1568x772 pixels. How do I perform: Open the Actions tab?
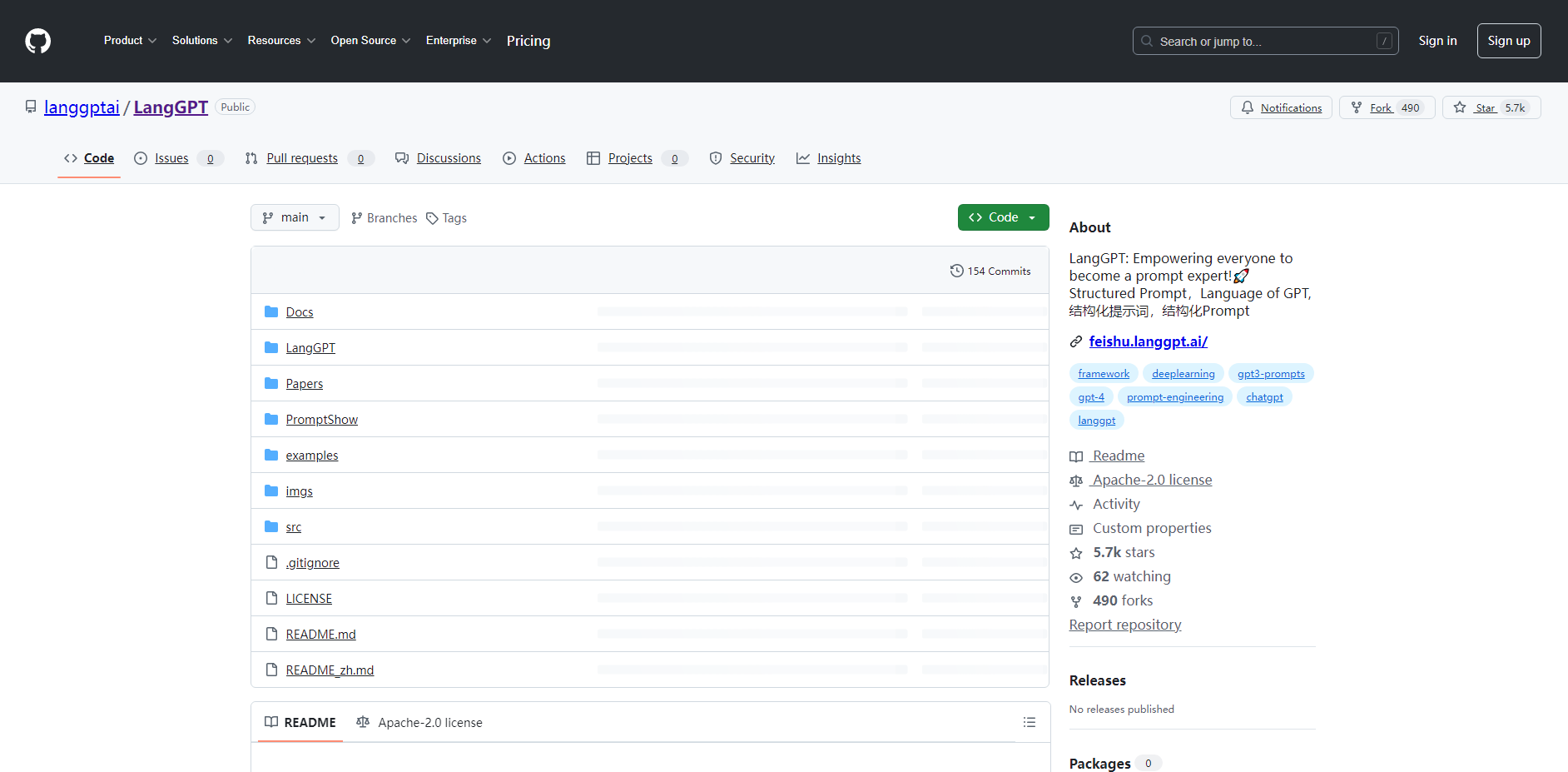534,158
